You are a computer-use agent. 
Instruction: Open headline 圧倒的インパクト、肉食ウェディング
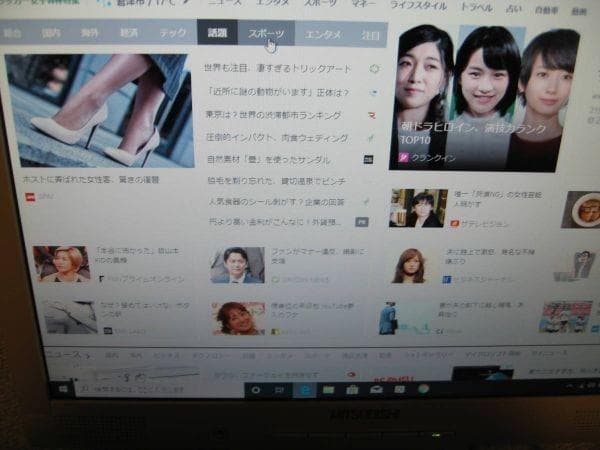[x=277, y=137]
